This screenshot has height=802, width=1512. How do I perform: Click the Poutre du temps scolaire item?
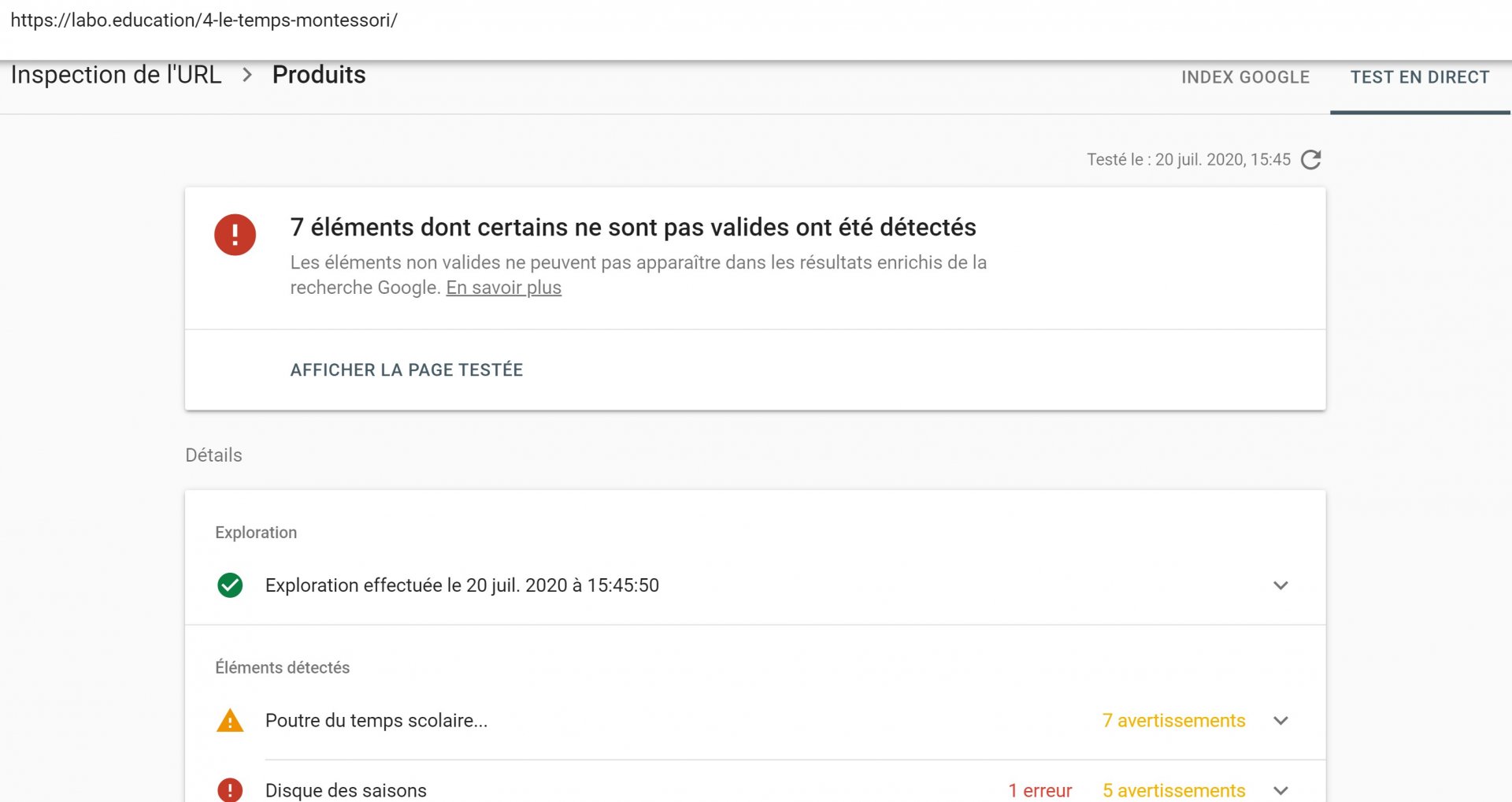(x=376, y=721)
